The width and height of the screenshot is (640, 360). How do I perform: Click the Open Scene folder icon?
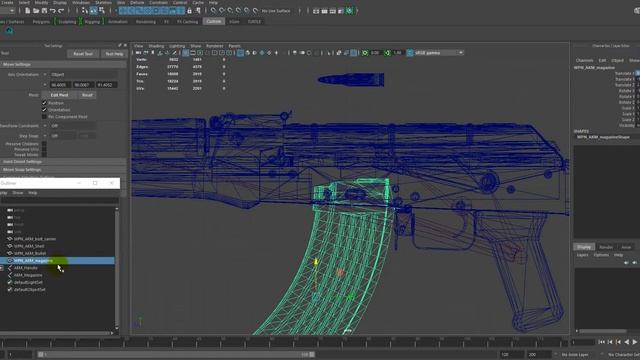pos(36,11)
